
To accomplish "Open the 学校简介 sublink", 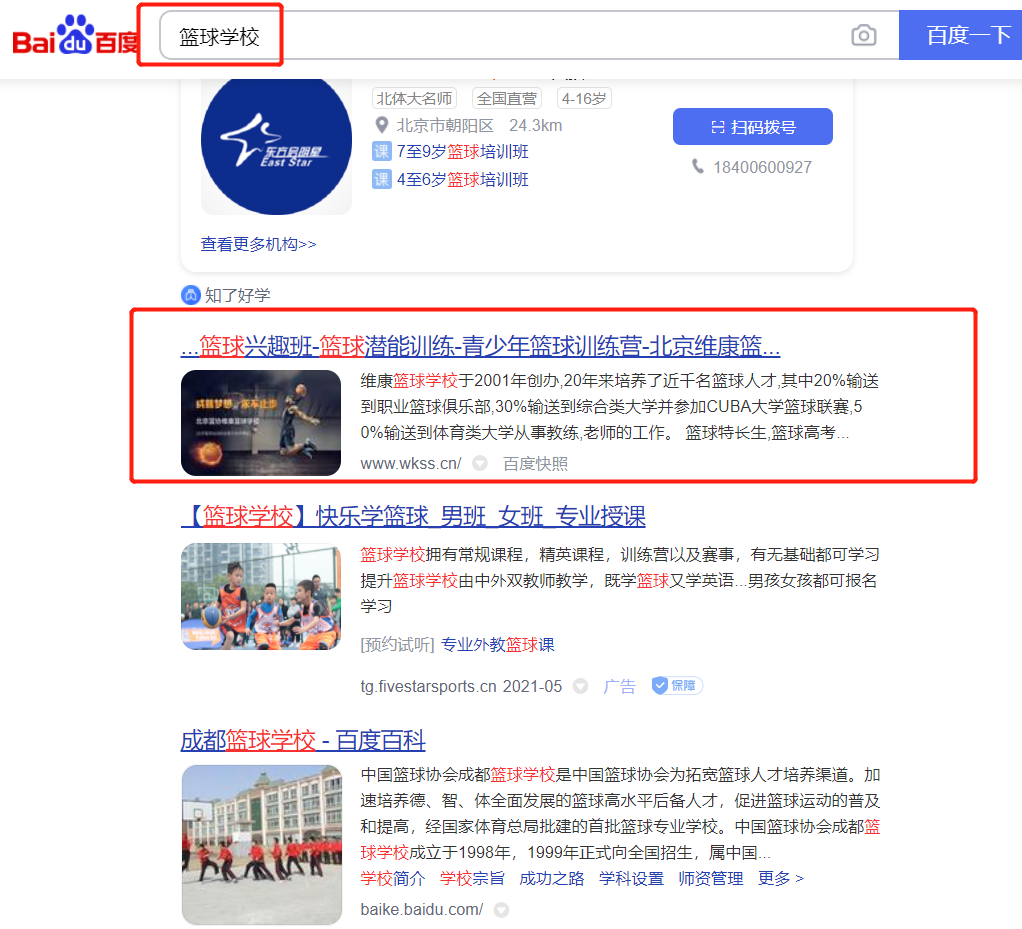I will 393,879.
